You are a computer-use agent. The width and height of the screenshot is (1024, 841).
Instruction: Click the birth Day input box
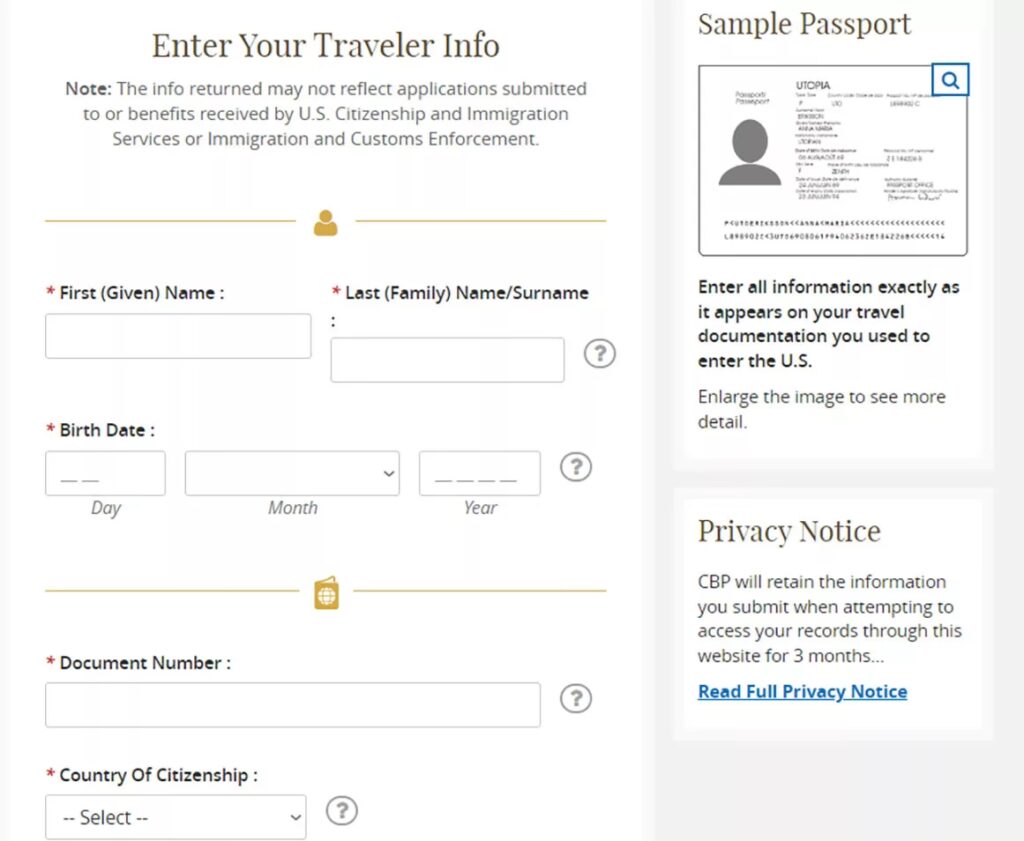tap(105, 474)
